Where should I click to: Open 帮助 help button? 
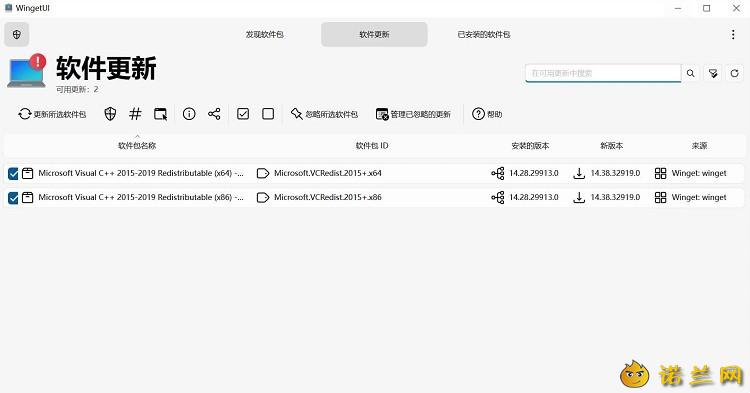487,114
